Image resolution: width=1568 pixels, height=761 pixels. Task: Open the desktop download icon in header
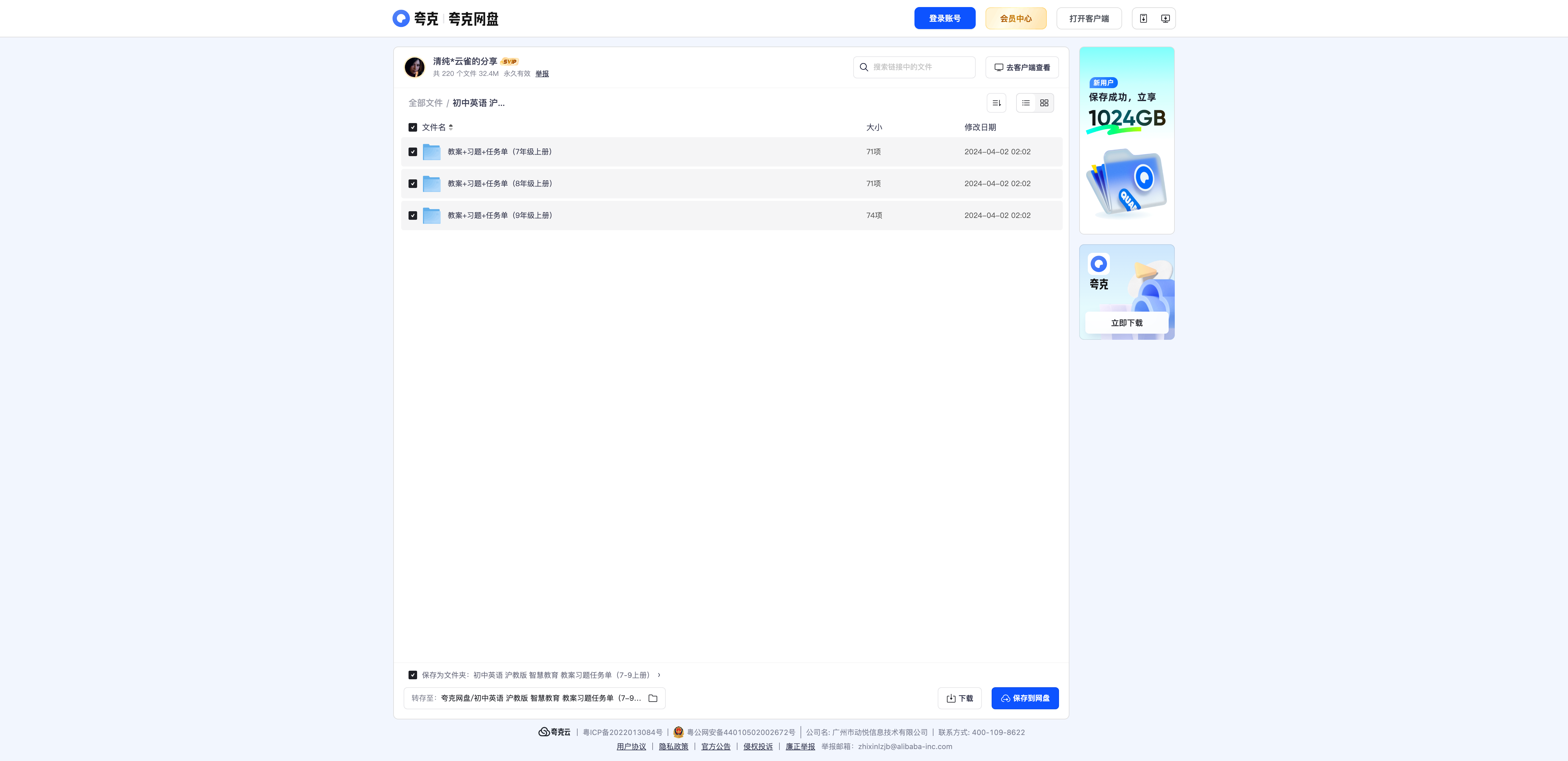[x=1165, y=18]
